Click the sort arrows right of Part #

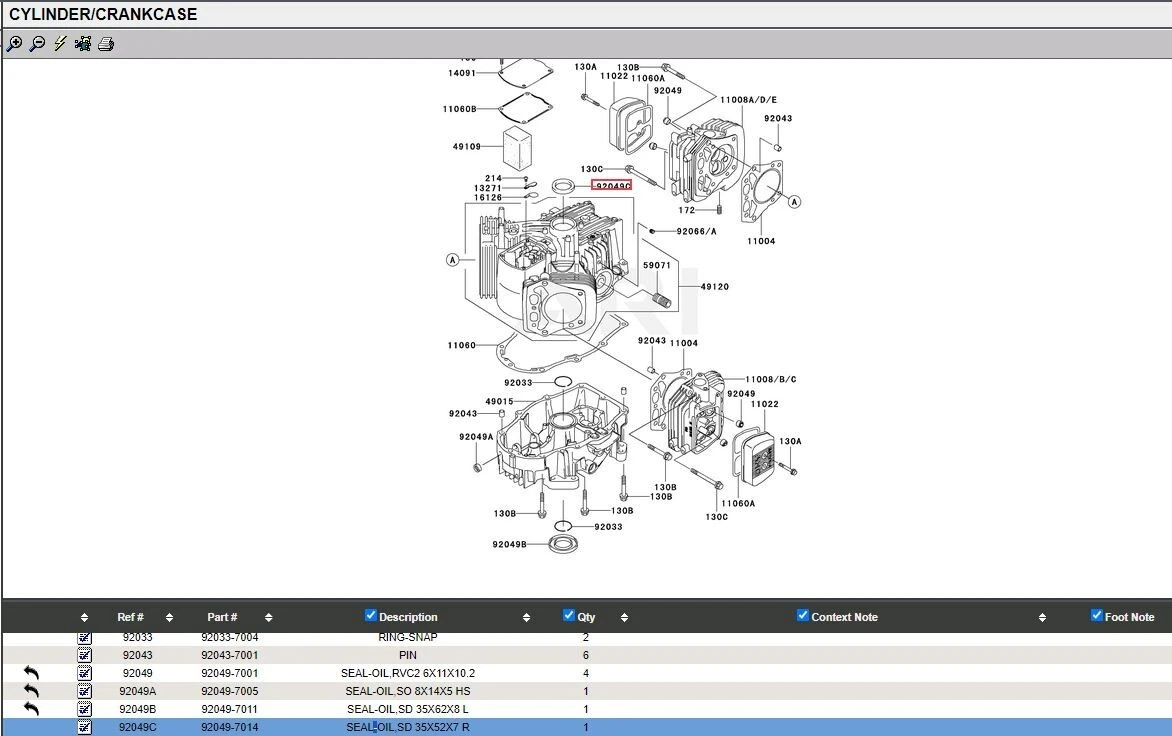click(x=268, y=618)
